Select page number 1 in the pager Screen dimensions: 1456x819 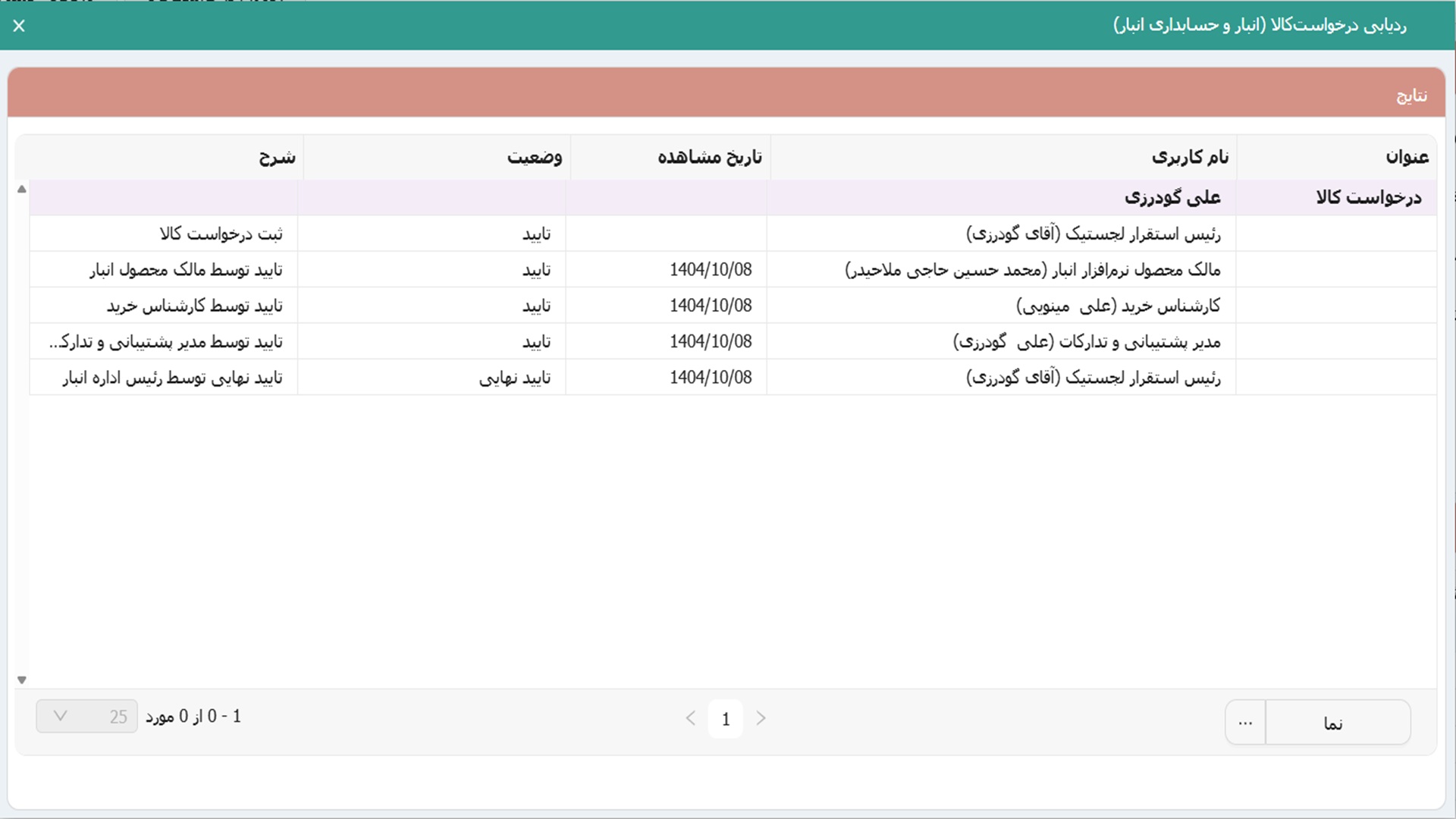pos(726,719)
